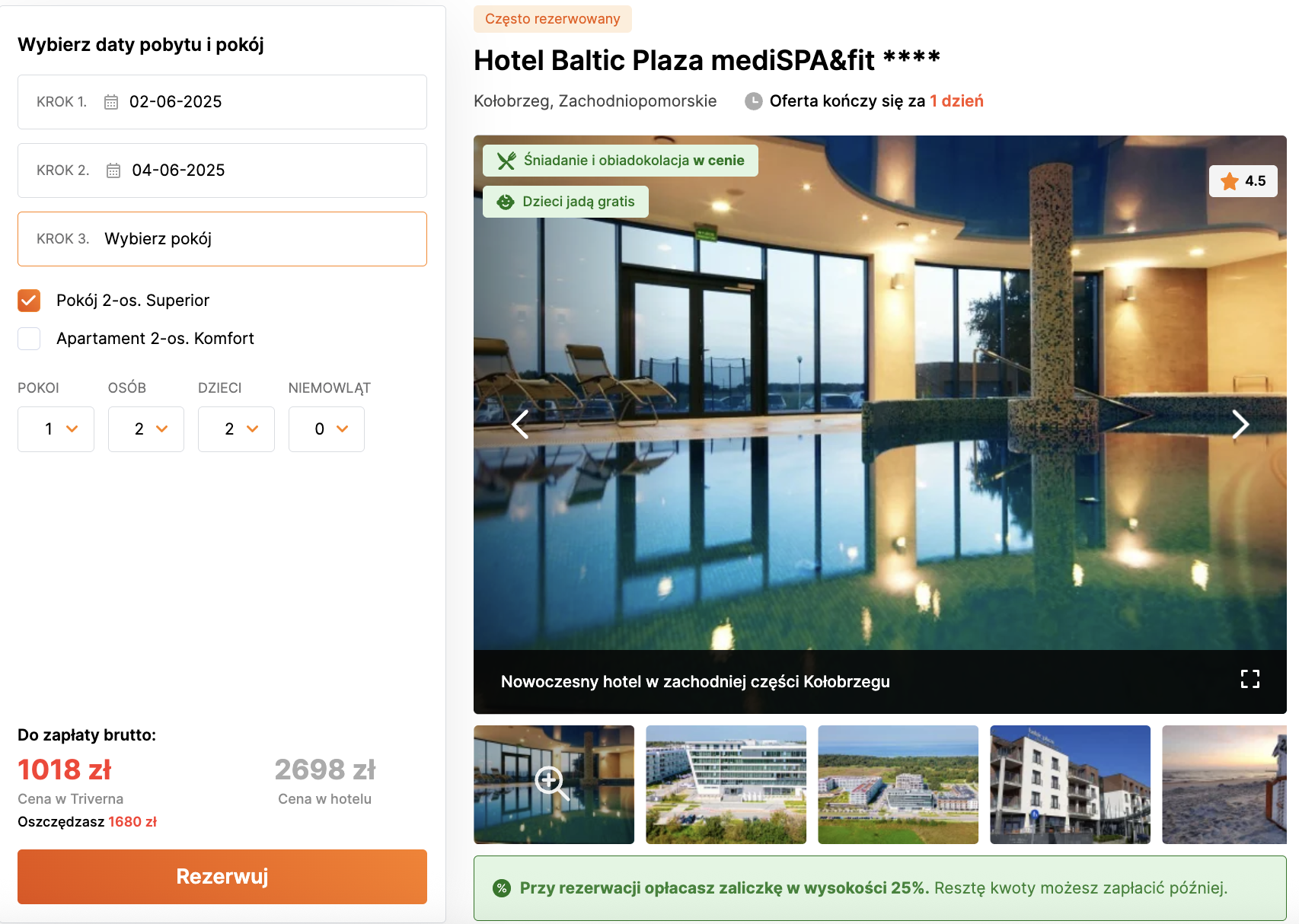Open the aerial hotel building thumbnail

coord(726,785)
